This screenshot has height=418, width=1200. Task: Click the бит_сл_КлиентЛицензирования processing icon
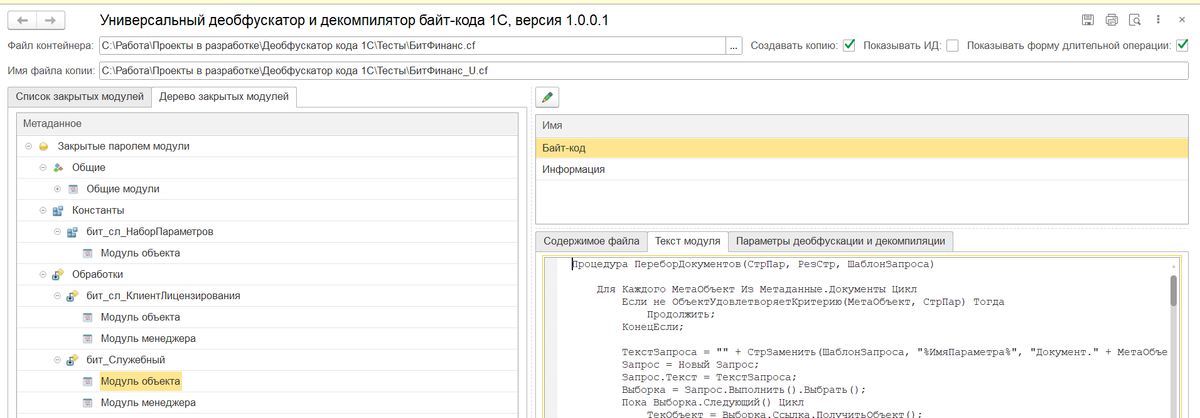pyautogui.click(x=72, y=296)
